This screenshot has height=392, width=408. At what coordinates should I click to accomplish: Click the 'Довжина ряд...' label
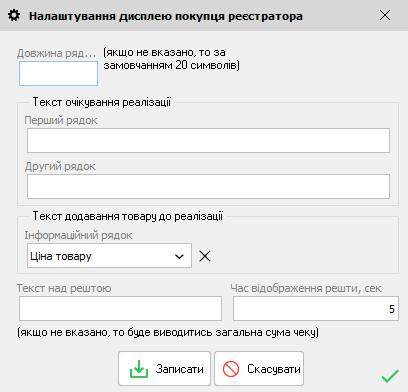point(56,53)
